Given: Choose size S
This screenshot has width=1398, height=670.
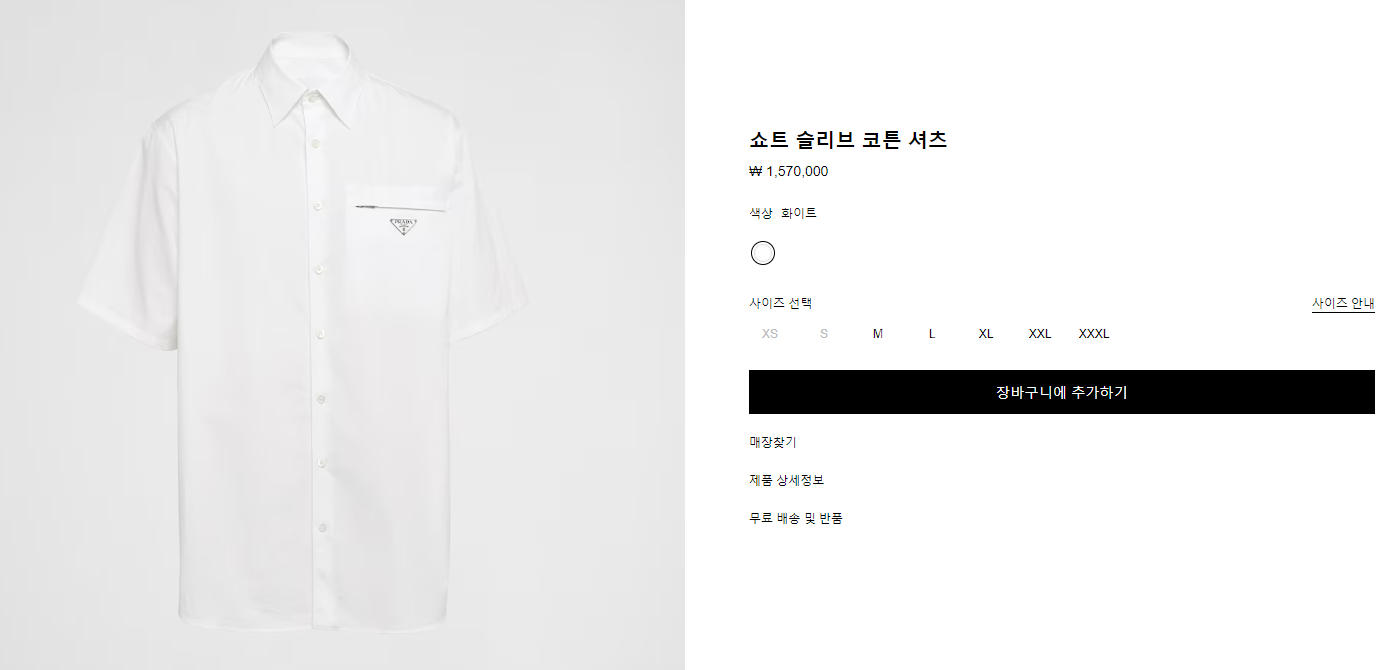Looking at the screenshot, I should point(824,334).
